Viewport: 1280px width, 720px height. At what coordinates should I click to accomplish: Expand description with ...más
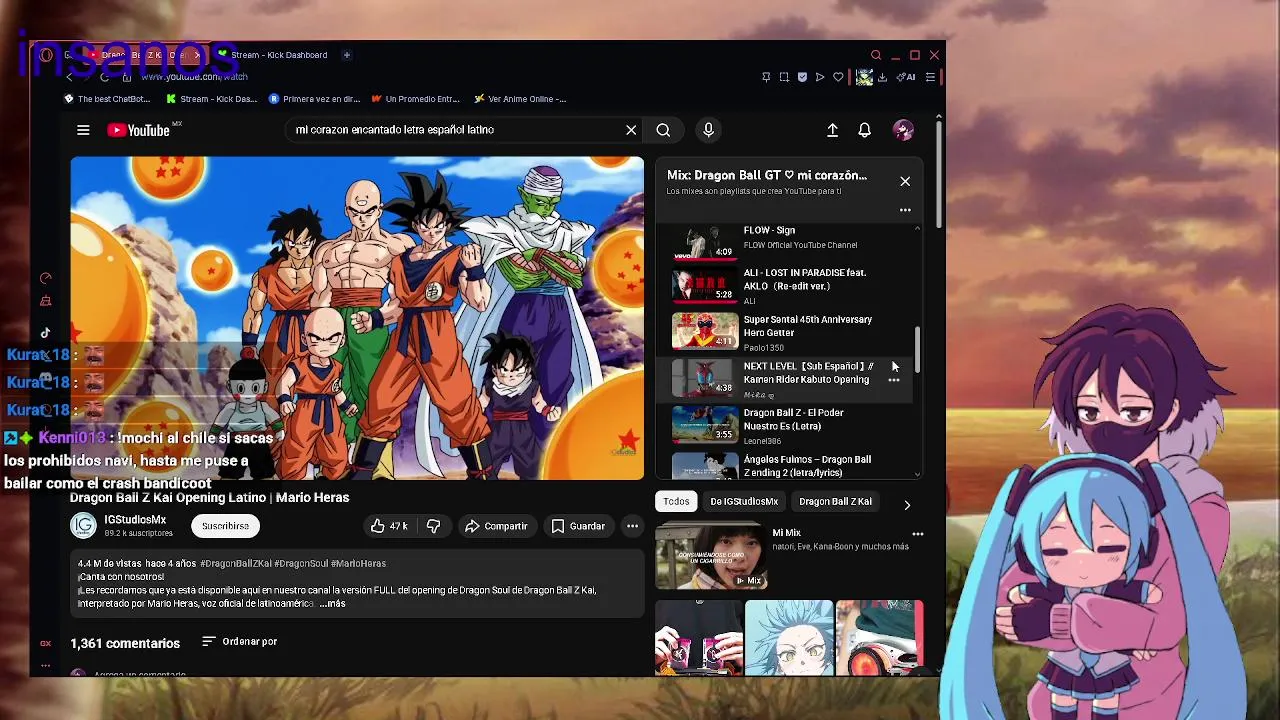click(332, 604)
